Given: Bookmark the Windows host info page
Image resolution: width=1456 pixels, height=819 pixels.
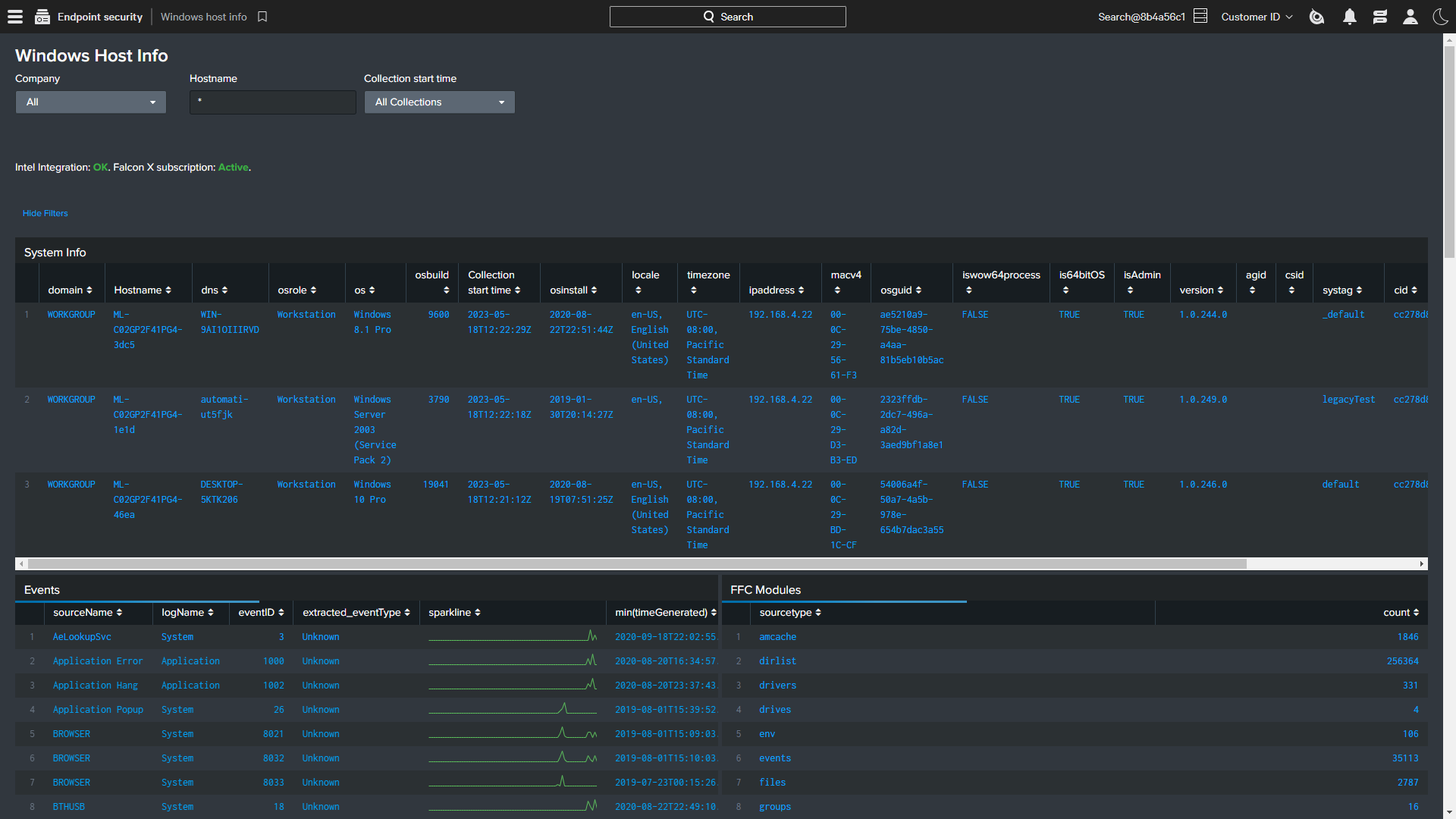Looking at the screenshot, I should (262, 17).
